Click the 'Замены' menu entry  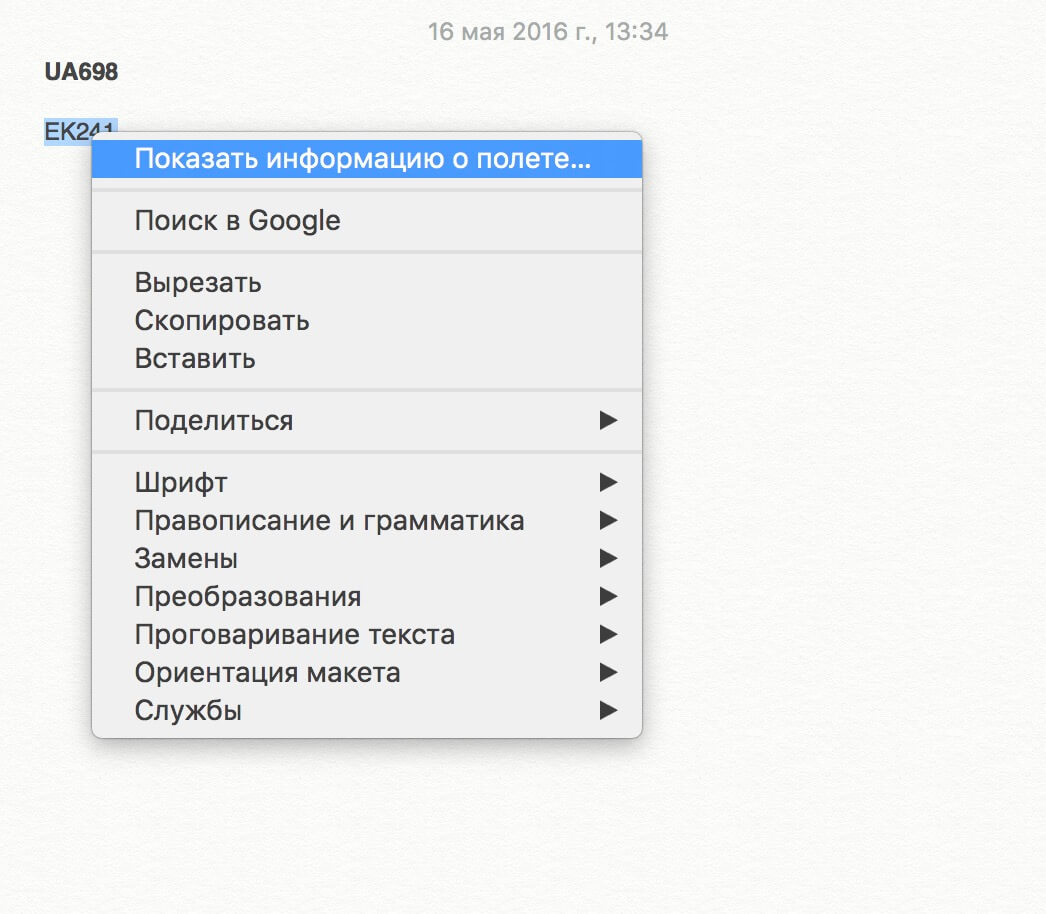186,559
